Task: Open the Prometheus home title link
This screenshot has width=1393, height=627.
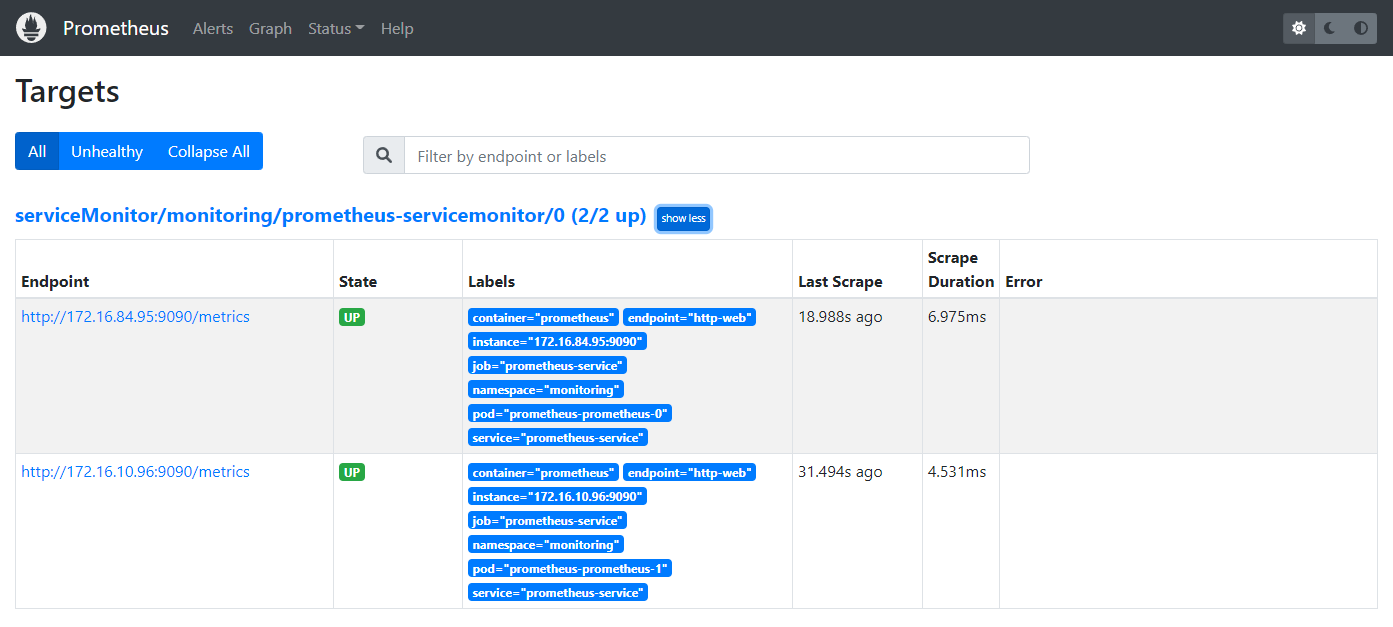Action: click(116, 28)
